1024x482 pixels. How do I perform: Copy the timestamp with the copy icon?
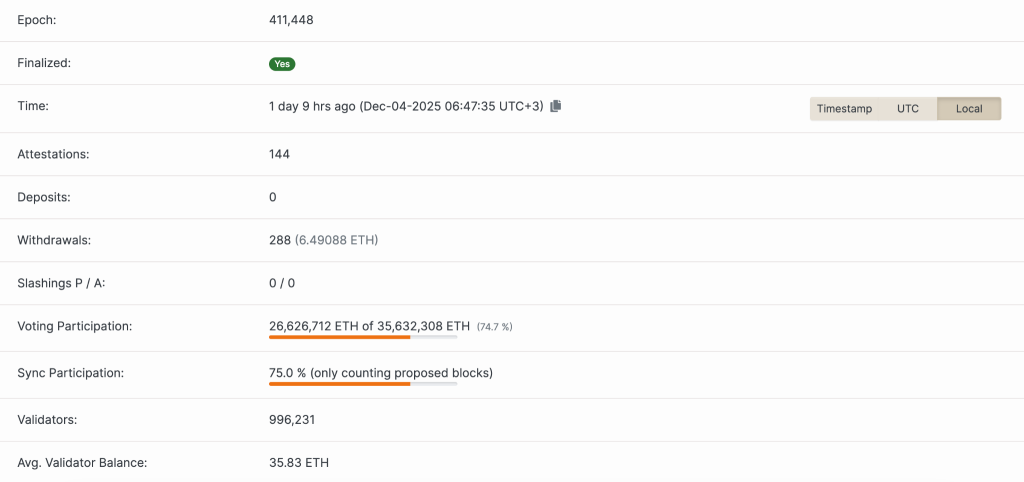[x=556, y=106]
